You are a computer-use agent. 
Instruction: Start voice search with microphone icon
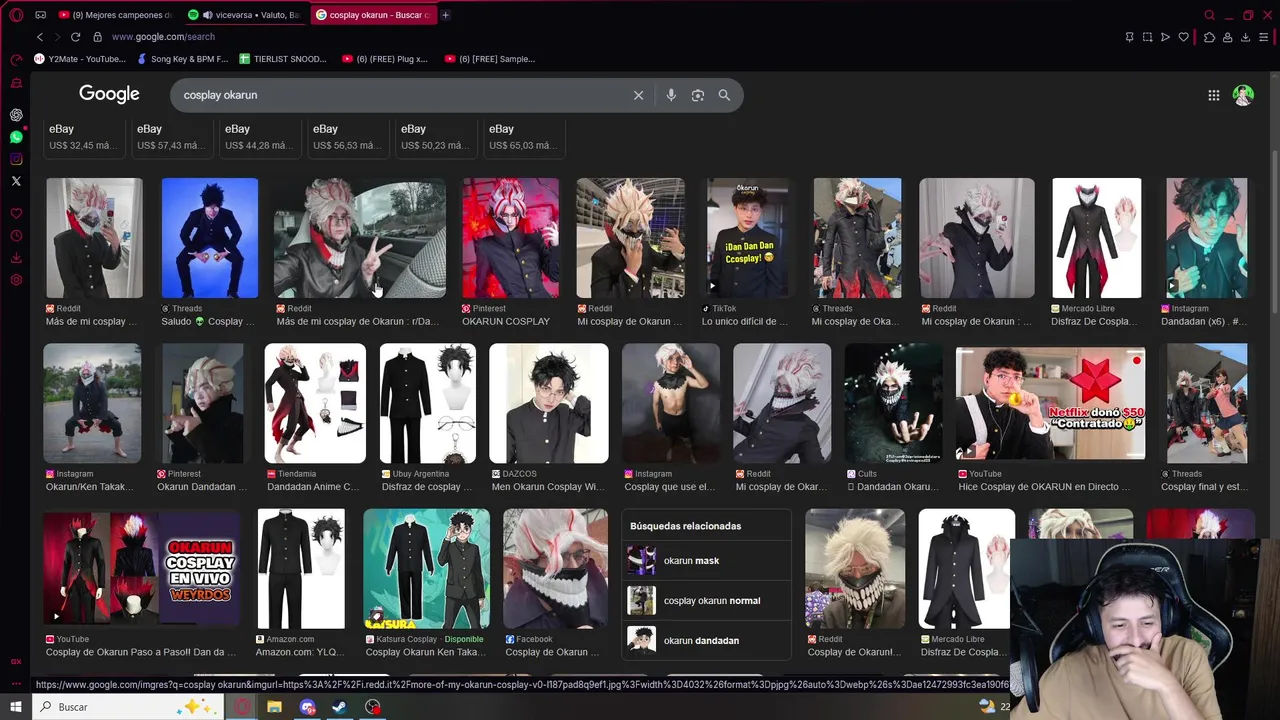[x=671, y=95]
